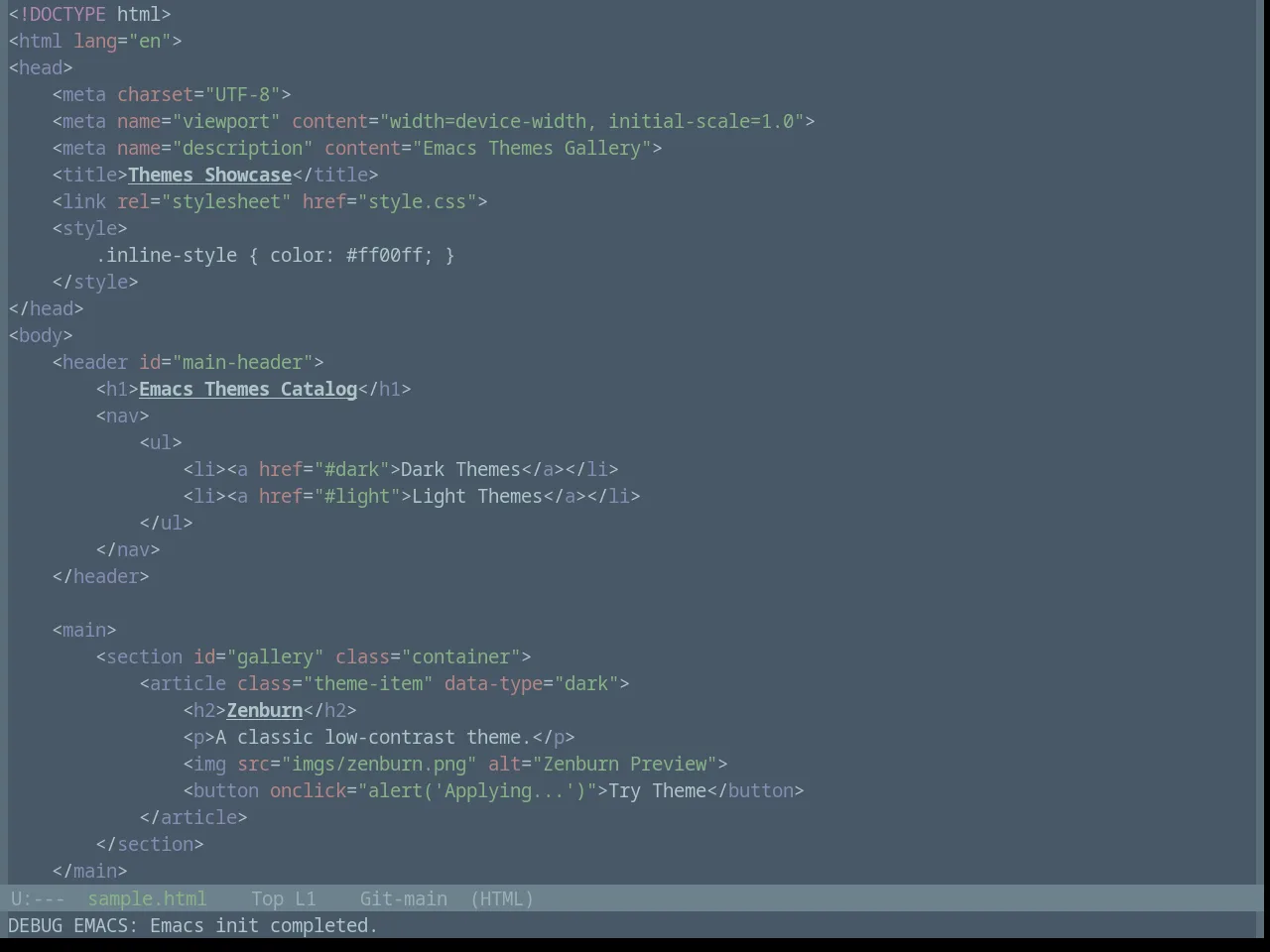Click the opening <body> tag

(41, 335)
